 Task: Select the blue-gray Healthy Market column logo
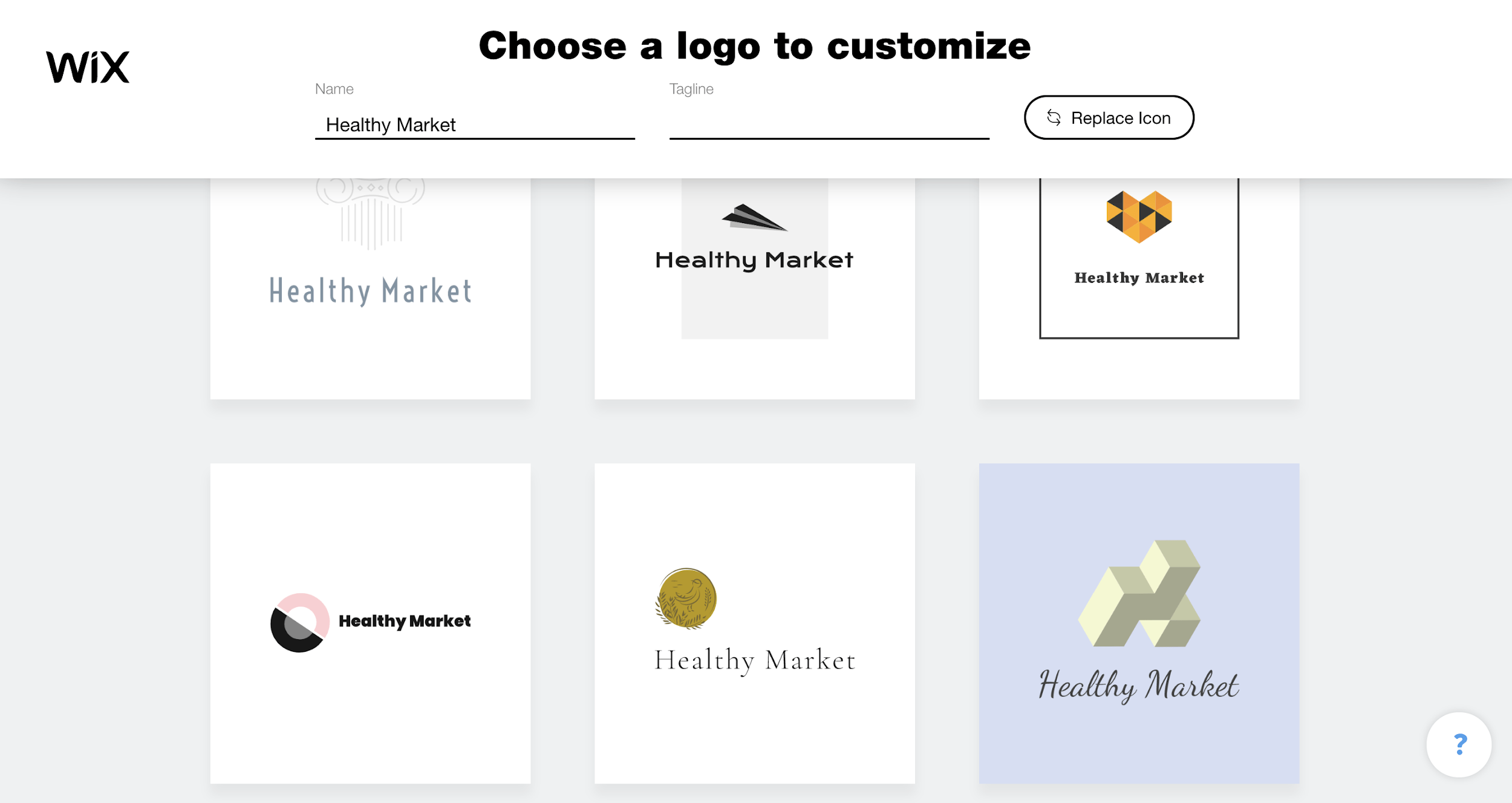click(x=370, y=288)
